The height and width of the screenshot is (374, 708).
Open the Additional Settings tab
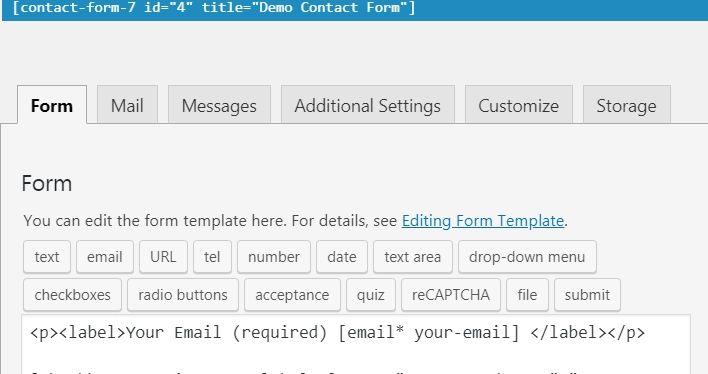368,104
